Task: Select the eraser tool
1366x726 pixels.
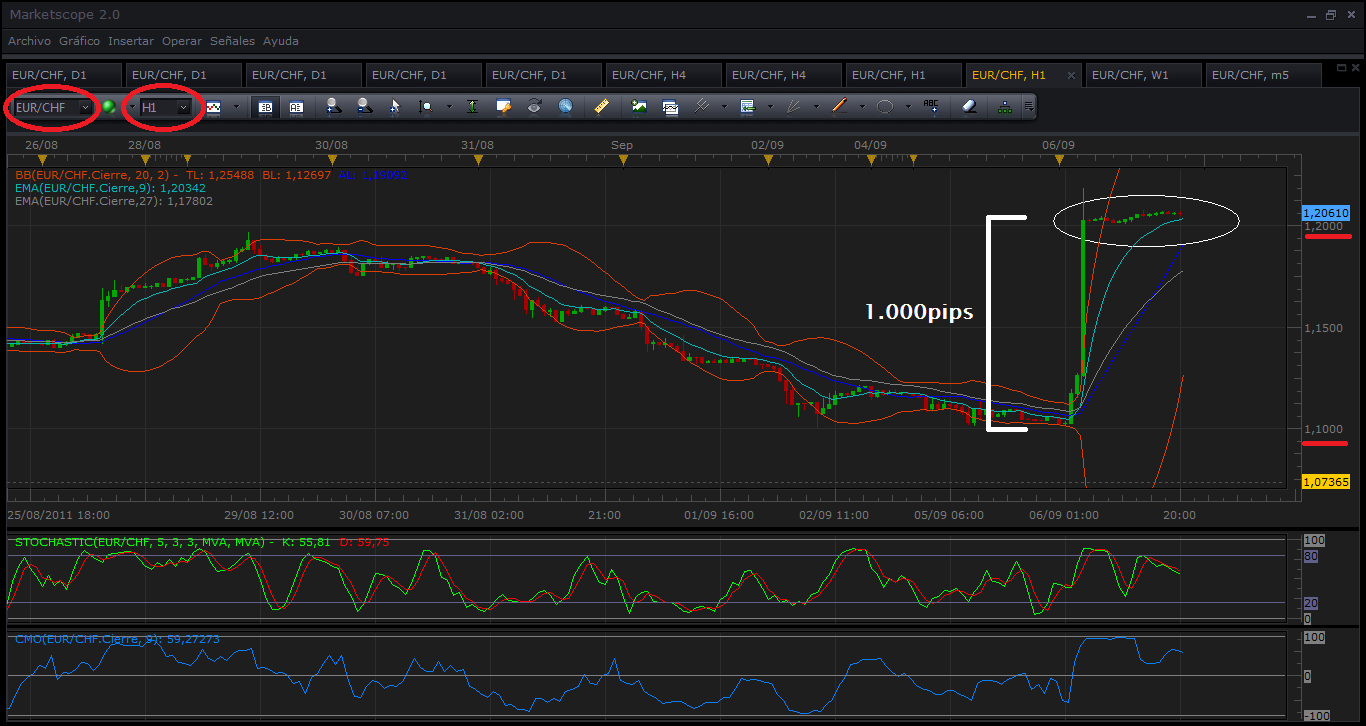Action: tap(969, 107)
